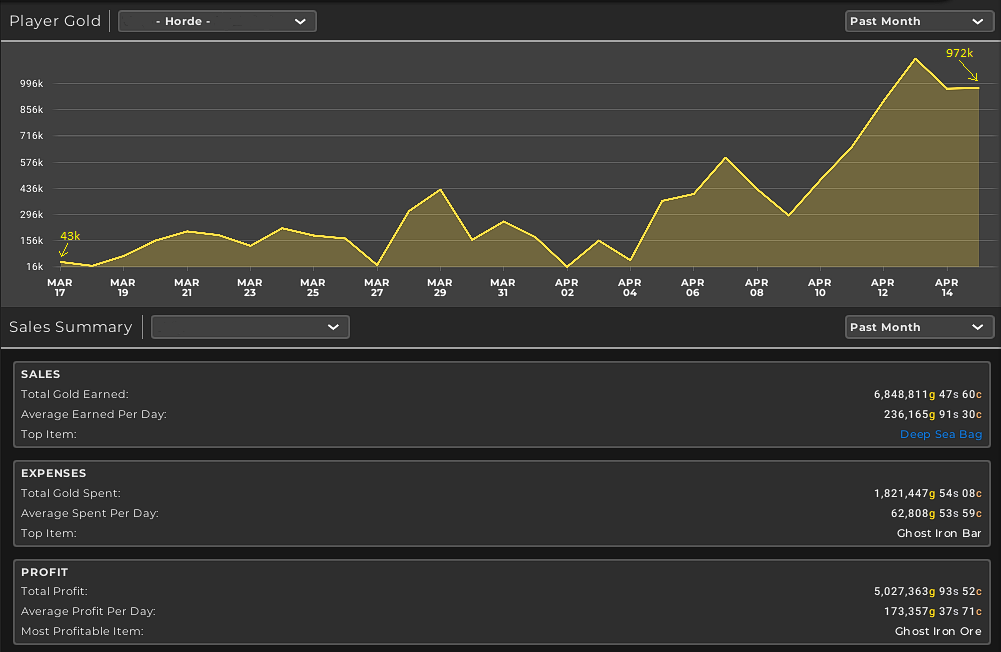Viewport: 1001px width, 652px height.
Task: Open the empty Sales Summary filter dropdown
Action: point(250,327)
